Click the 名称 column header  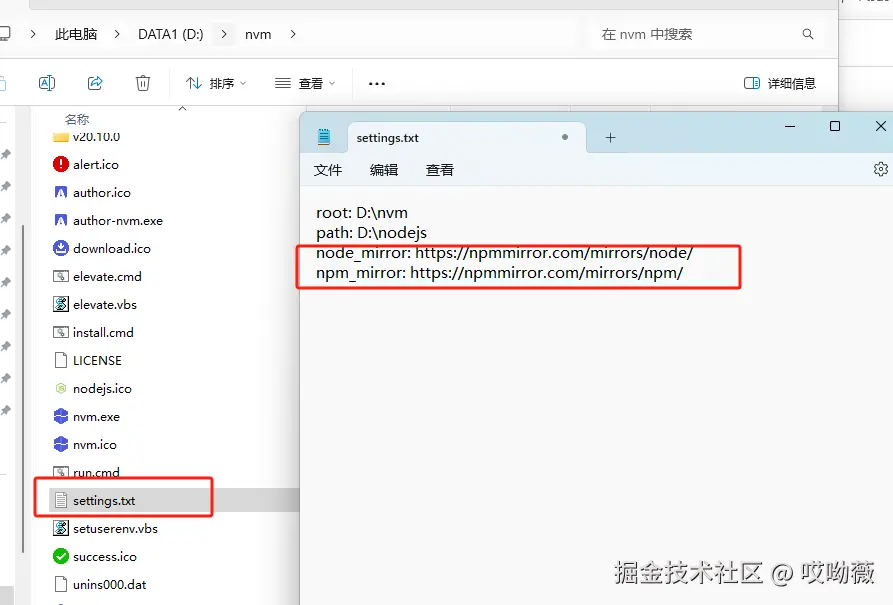pos(77,119)
